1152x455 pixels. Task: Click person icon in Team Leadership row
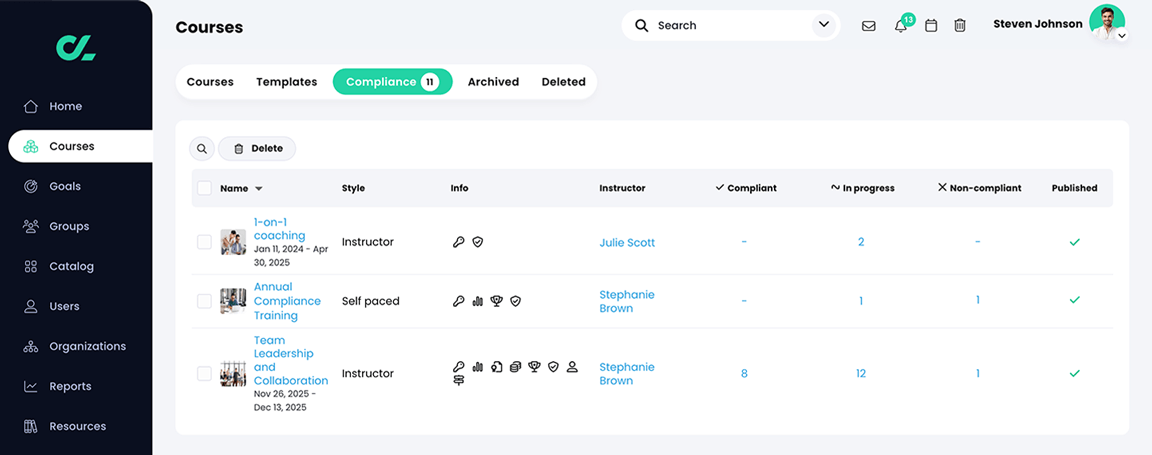[573, 366]
